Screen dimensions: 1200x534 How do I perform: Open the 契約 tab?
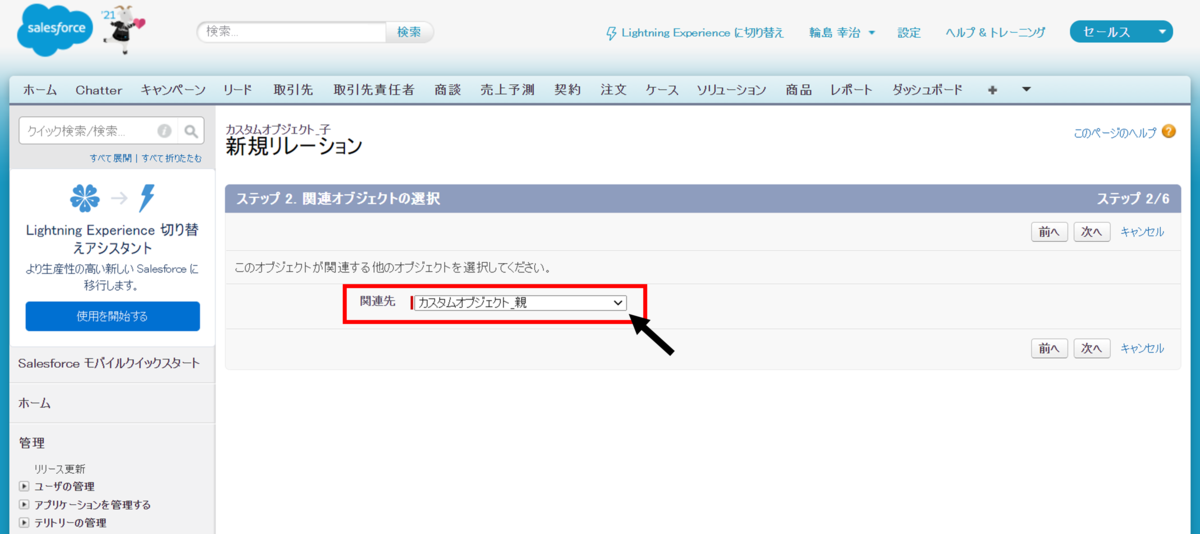pos(567,90)
